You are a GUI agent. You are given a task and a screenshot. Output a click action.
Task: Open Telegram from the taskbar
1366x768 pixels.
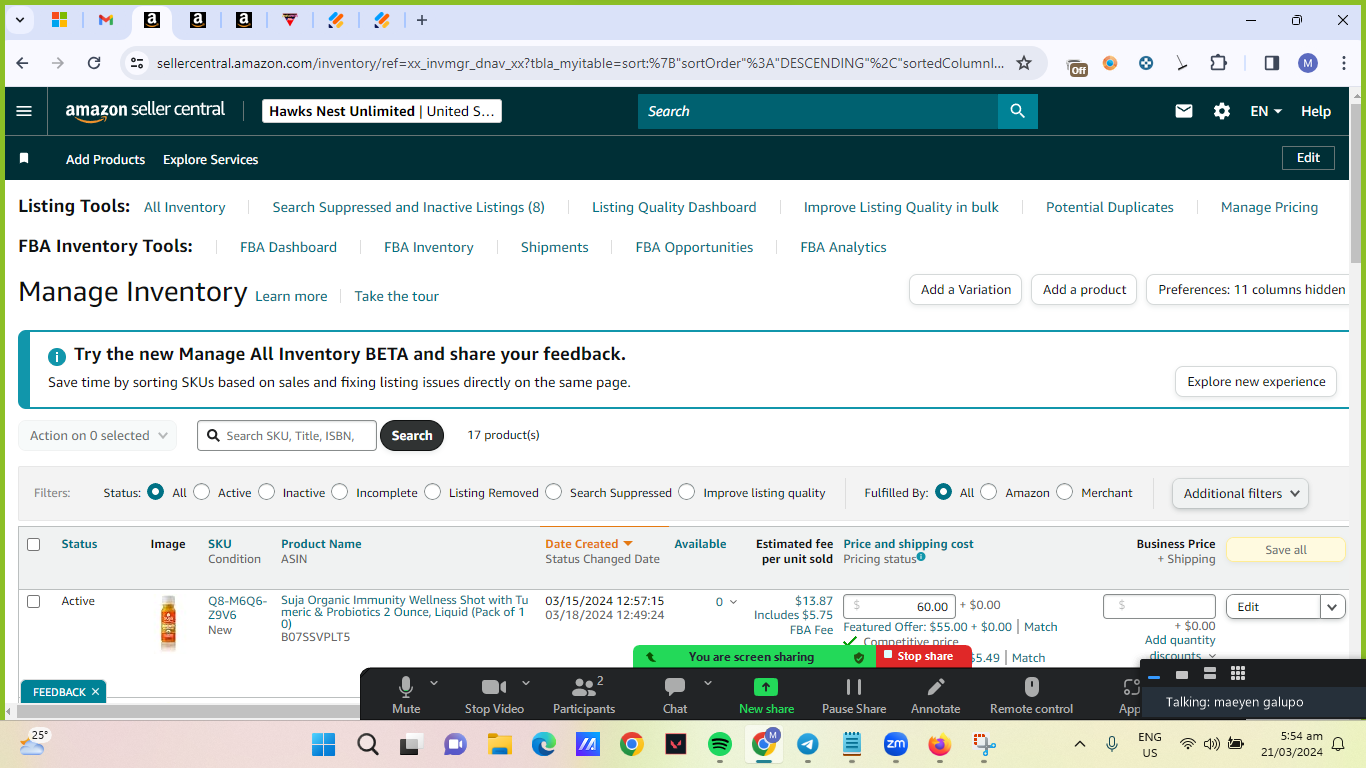click(x=808, y=744)
